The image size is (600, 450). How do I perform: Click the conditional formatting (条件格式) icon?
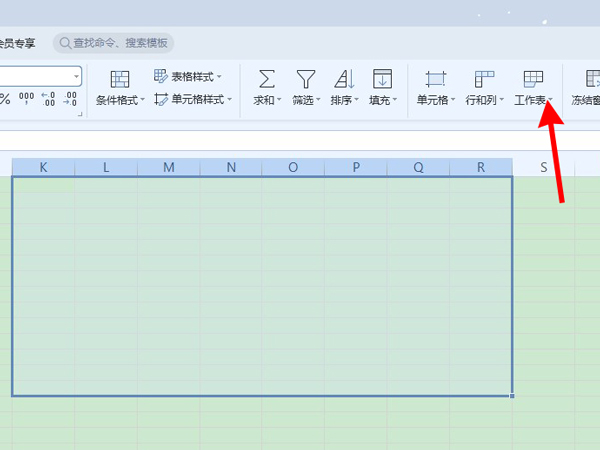coord(120,80)
